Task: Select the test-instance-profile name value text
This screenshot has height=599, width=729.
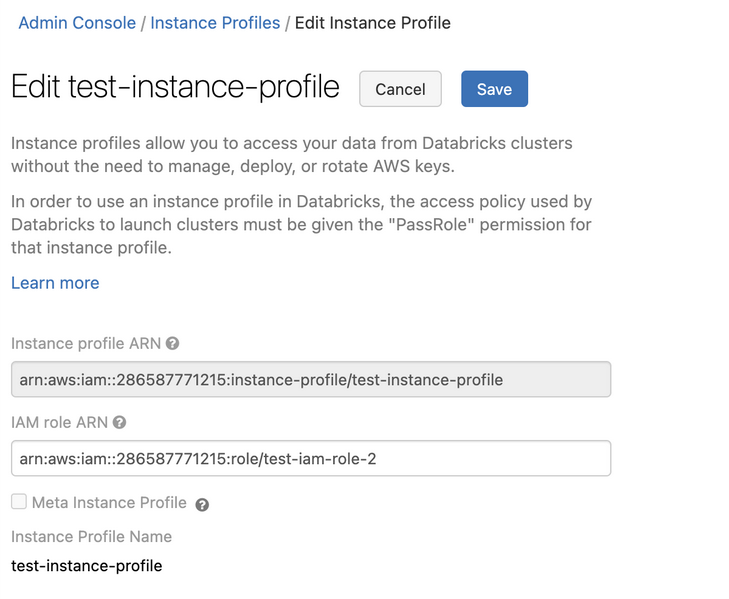Action: [x=86, y=566]
